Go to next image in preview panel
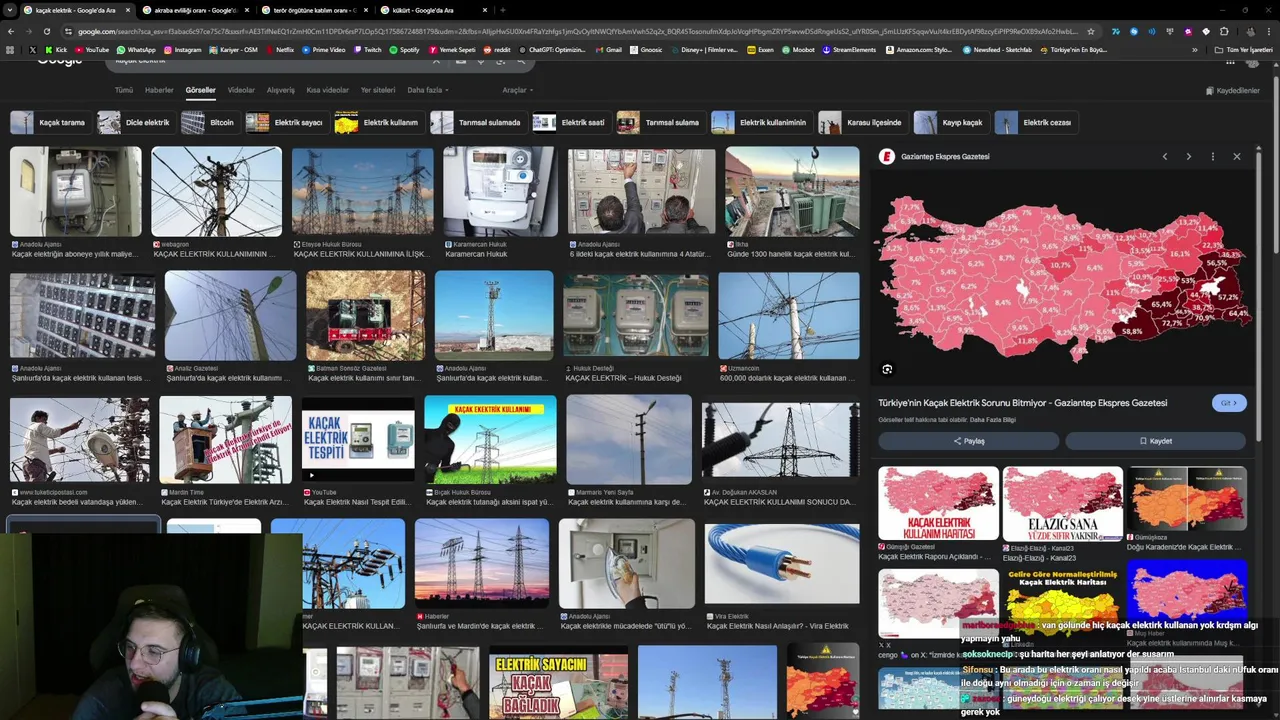1280x720 pixels. pyautogui.click(x=1188, y=157)
